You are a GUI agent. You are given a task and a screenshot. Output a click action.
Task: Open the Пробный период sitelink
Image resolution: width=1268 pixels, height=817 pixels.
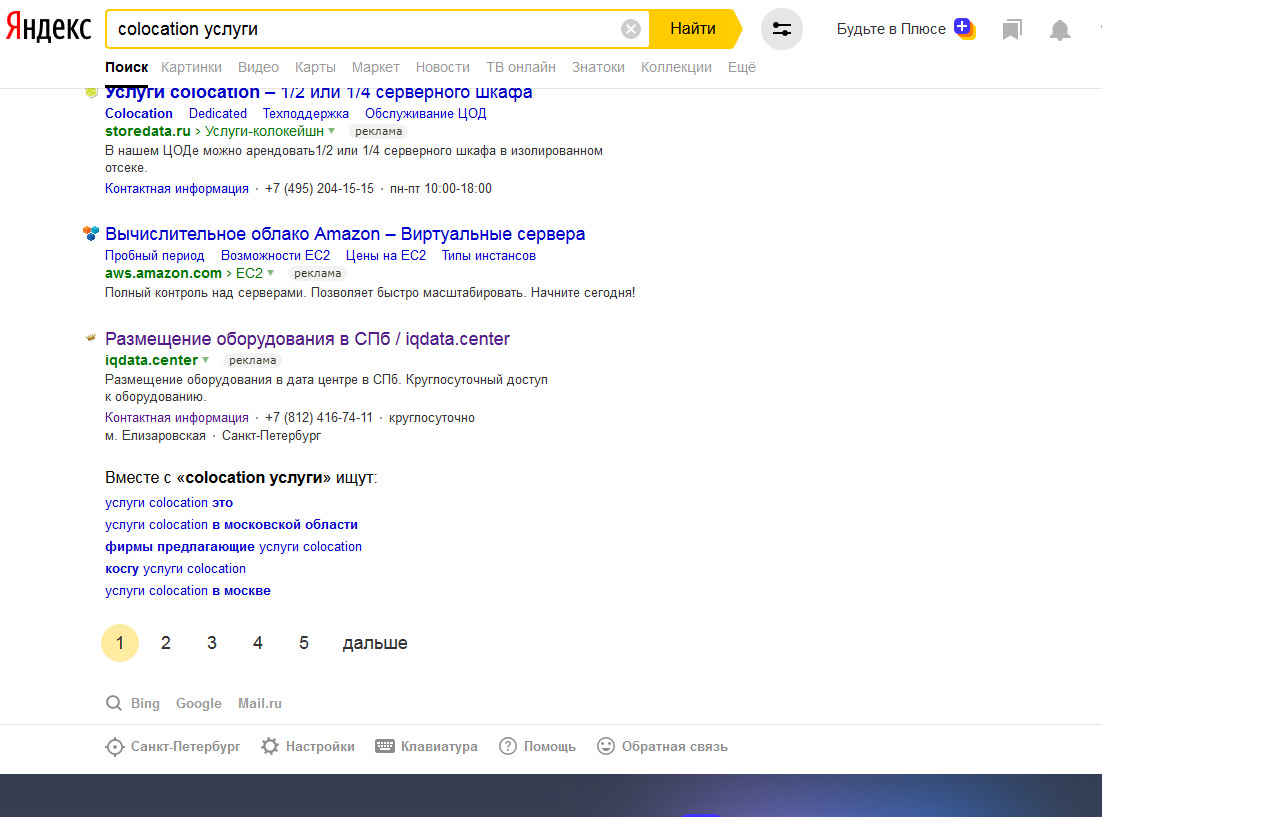point(155,255)
